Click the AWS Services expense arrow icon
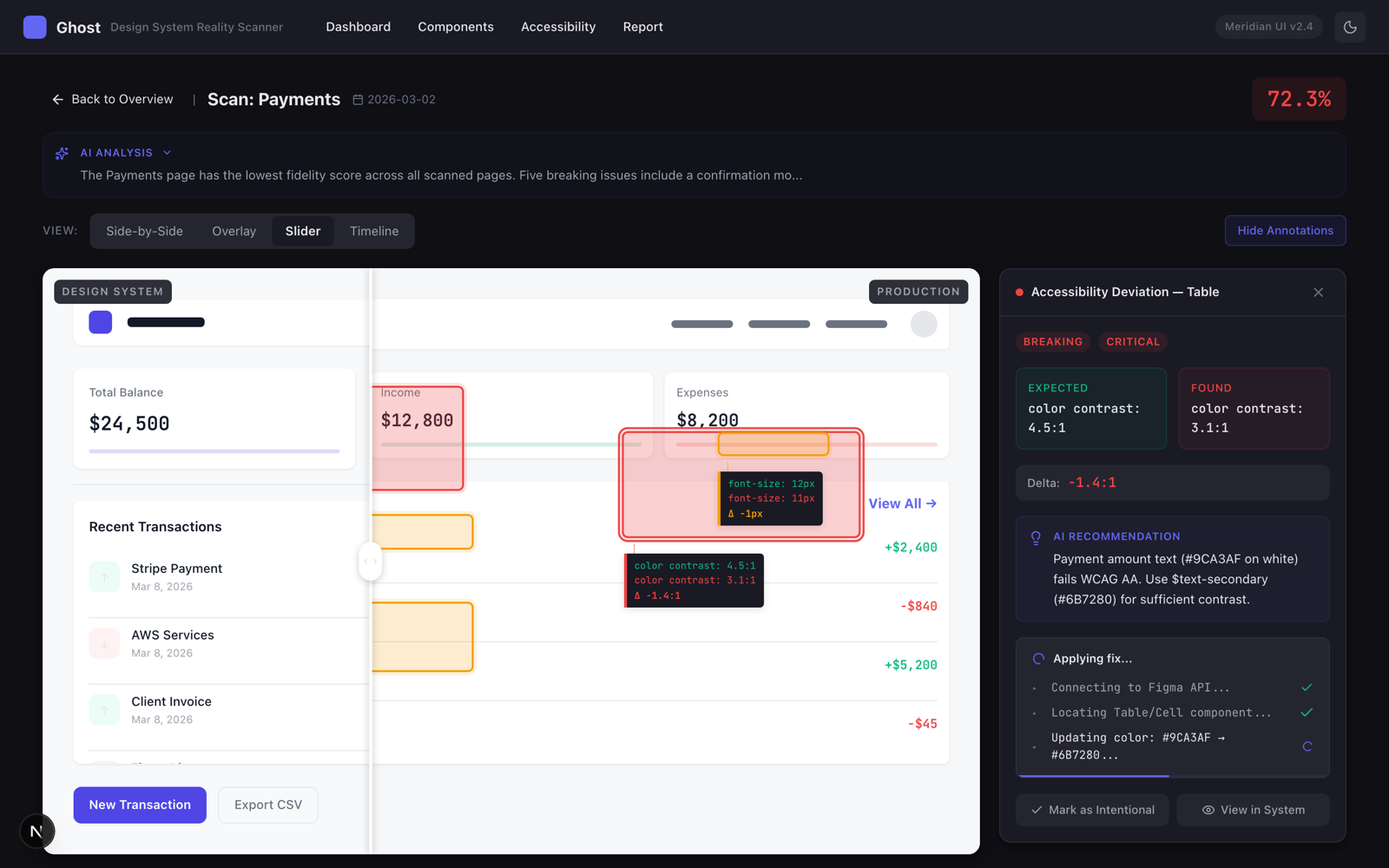The image size is (1389, 868). coord(104,643)
